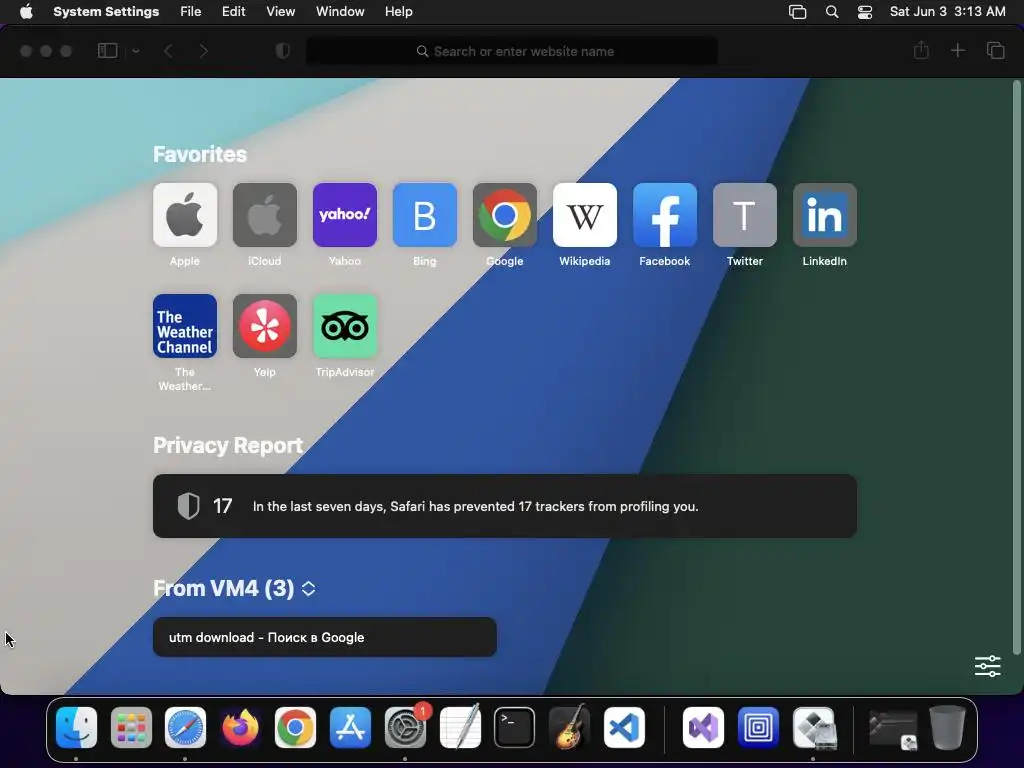Open the Facebook favorite tile
Viewport: 1024px width, 768px height.
point(665,215)
